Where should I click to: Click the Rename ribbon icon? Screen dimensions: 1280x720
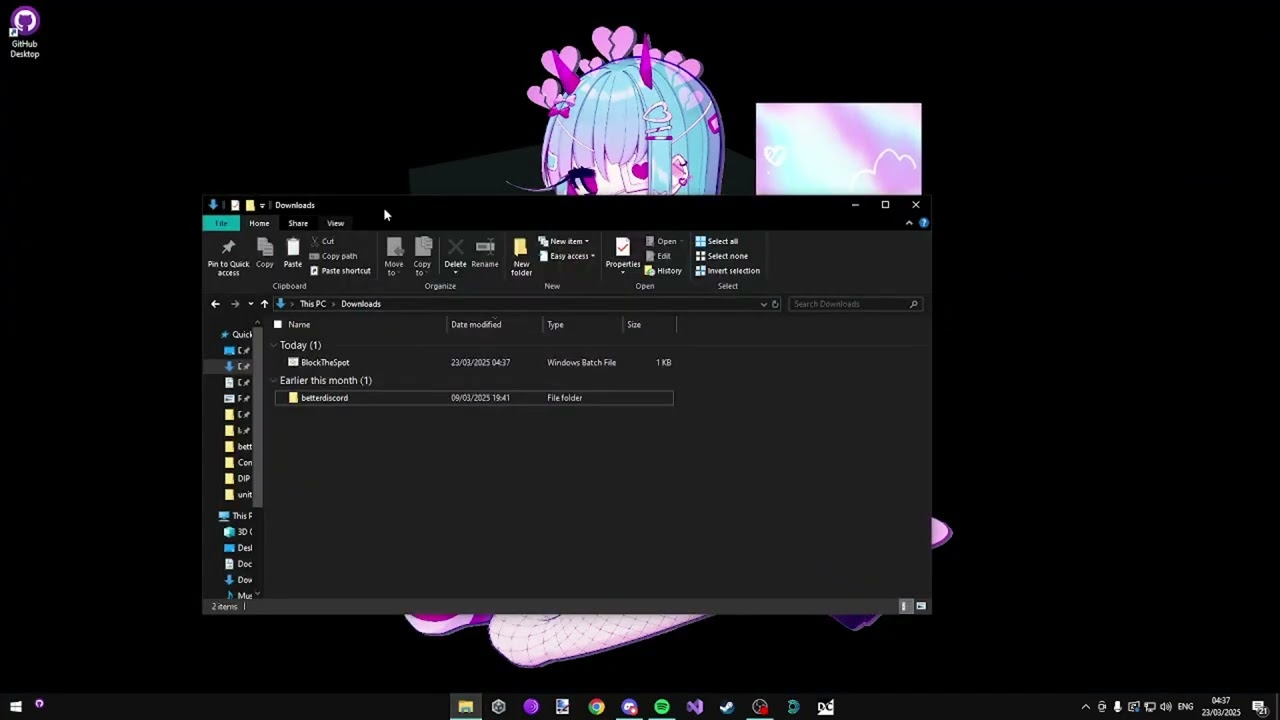click(485, 253)
